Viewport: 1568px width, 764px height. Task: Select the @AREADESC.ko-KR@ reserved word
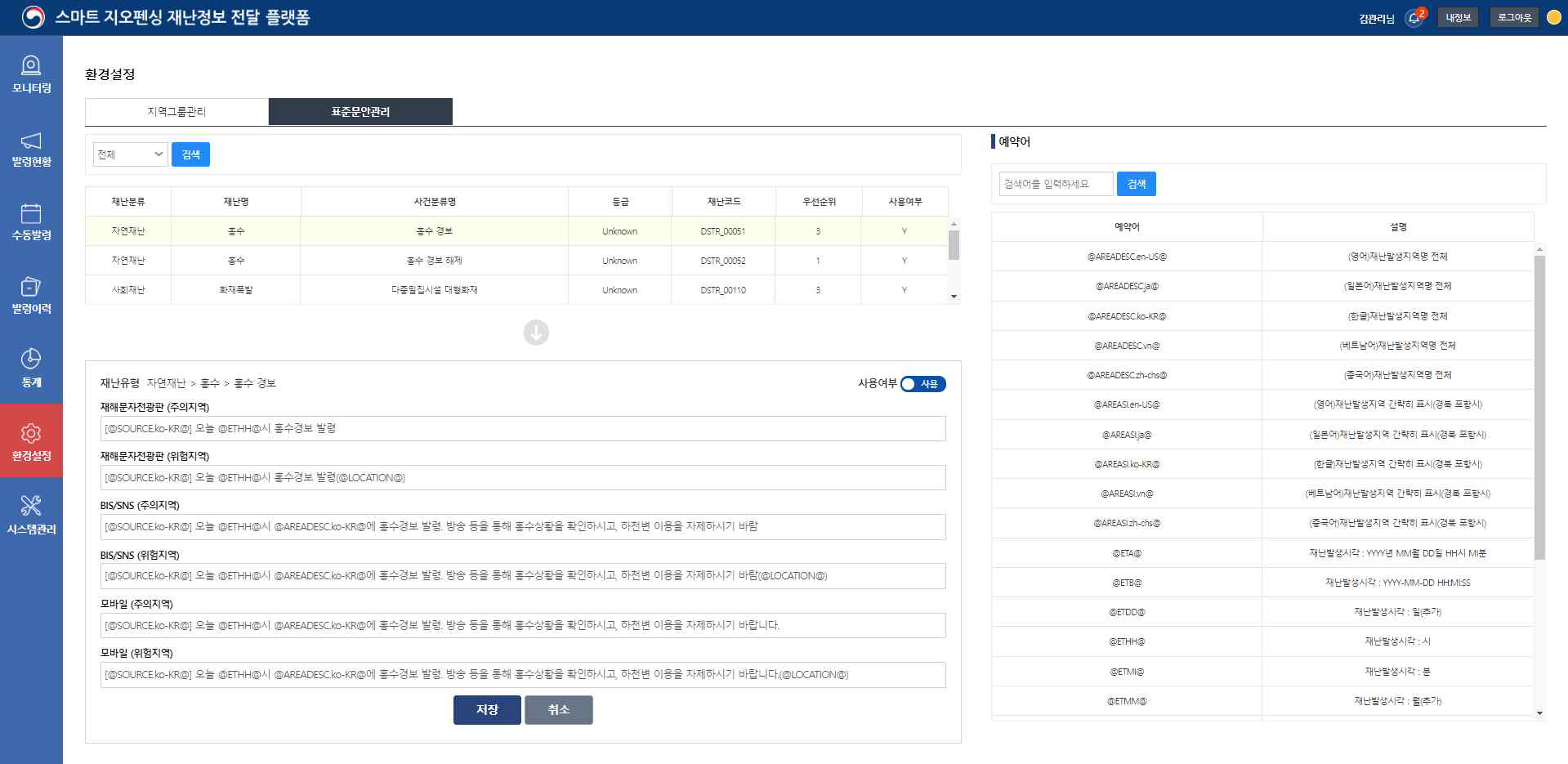tap(1127, 316)
